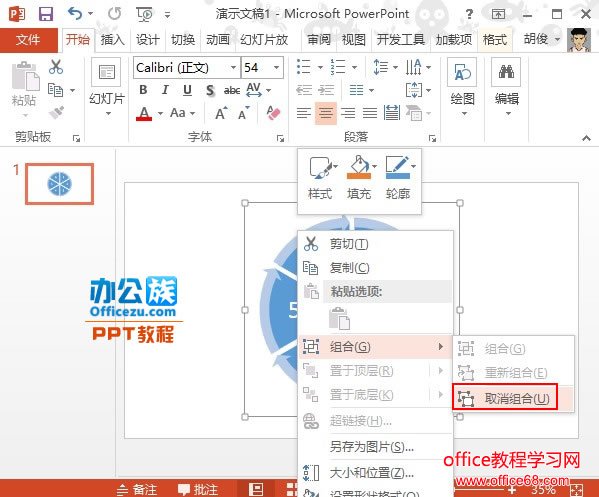Click paste option icon under 粘贴选项

pyautogui.click(x=339, y=318)
